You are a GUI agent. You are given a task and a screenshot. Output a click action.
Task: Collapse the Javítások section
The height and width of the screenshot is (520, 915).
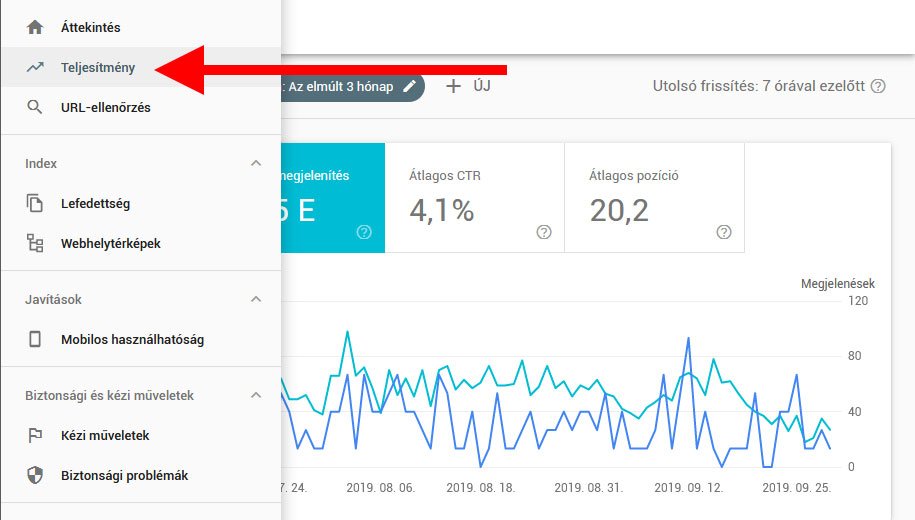point(256,299)
